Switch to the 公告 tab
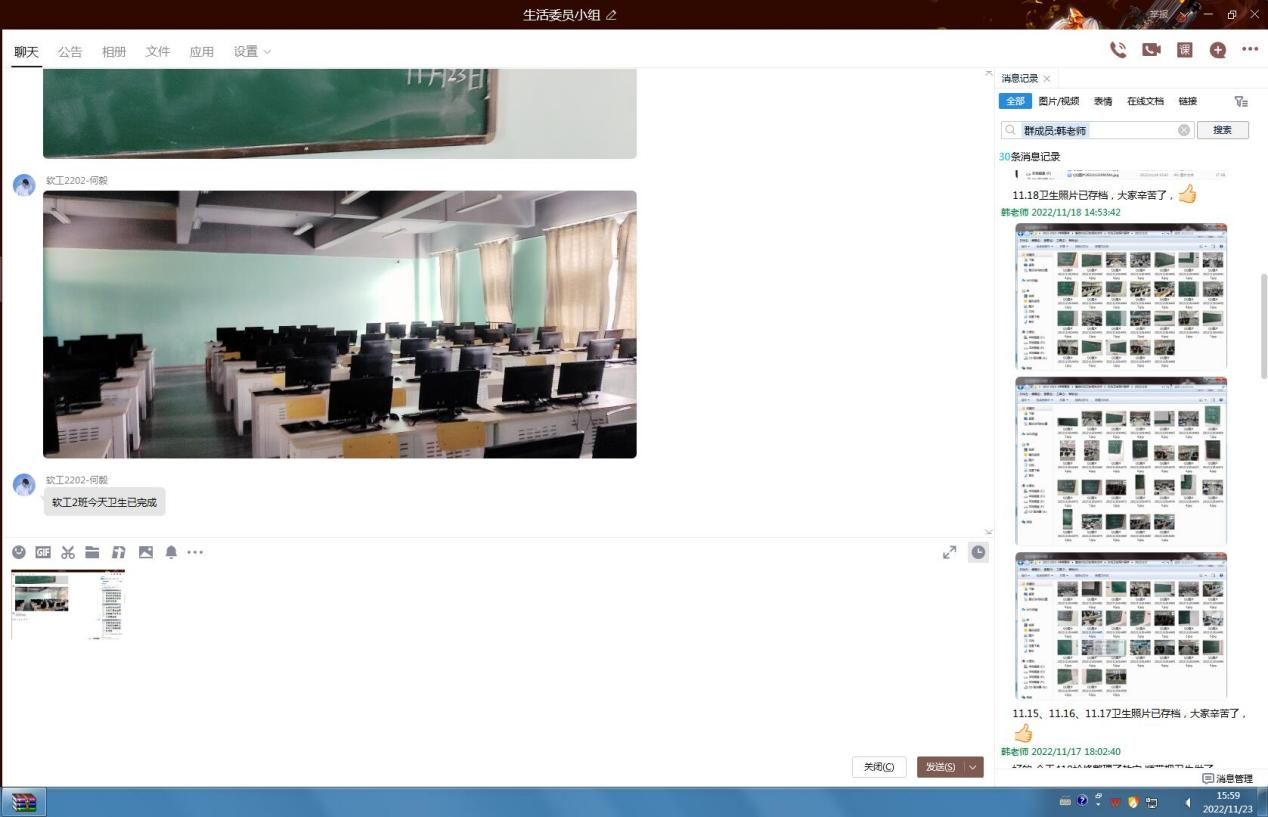The width and height of the screenshot is (1268, 817). (x=70, y=52)
